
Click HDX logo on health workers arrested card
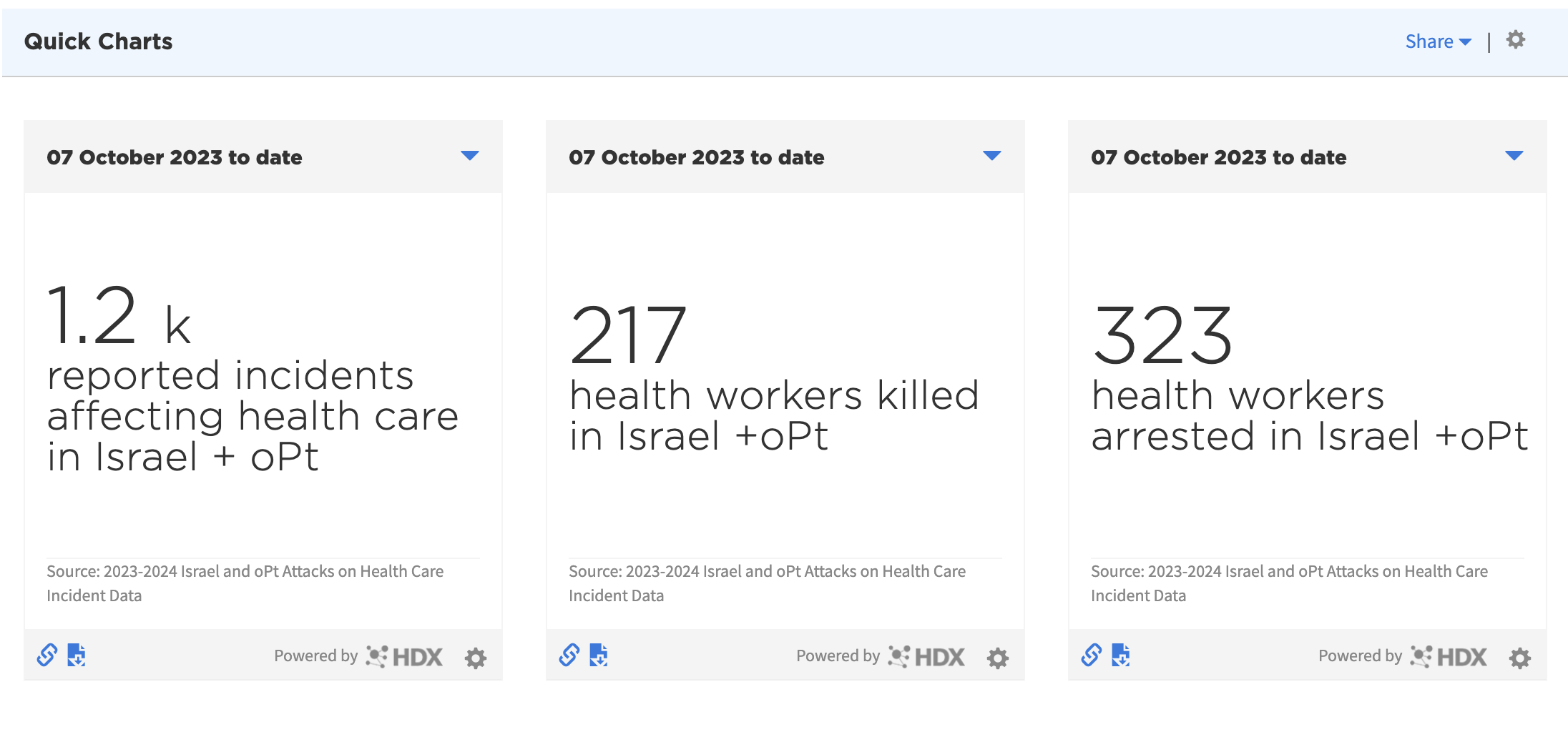coord(1449,656)
